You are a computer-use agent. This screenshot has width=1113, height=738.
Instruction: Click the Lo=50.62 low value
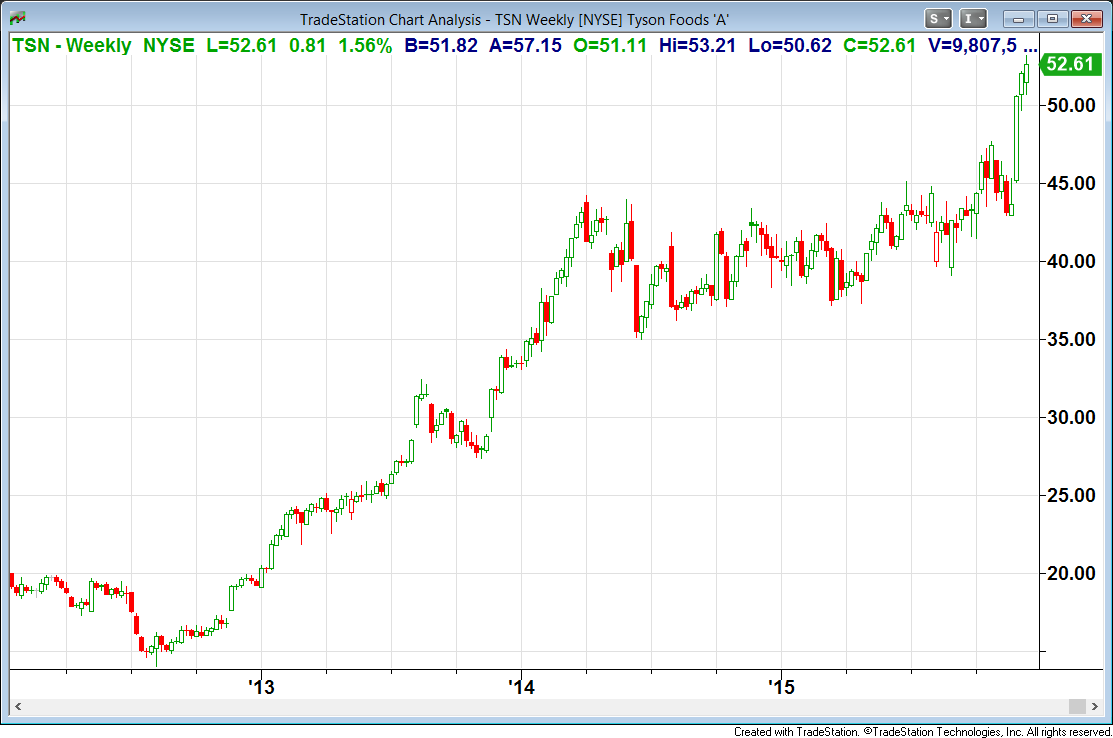click(x=790, y=45)
